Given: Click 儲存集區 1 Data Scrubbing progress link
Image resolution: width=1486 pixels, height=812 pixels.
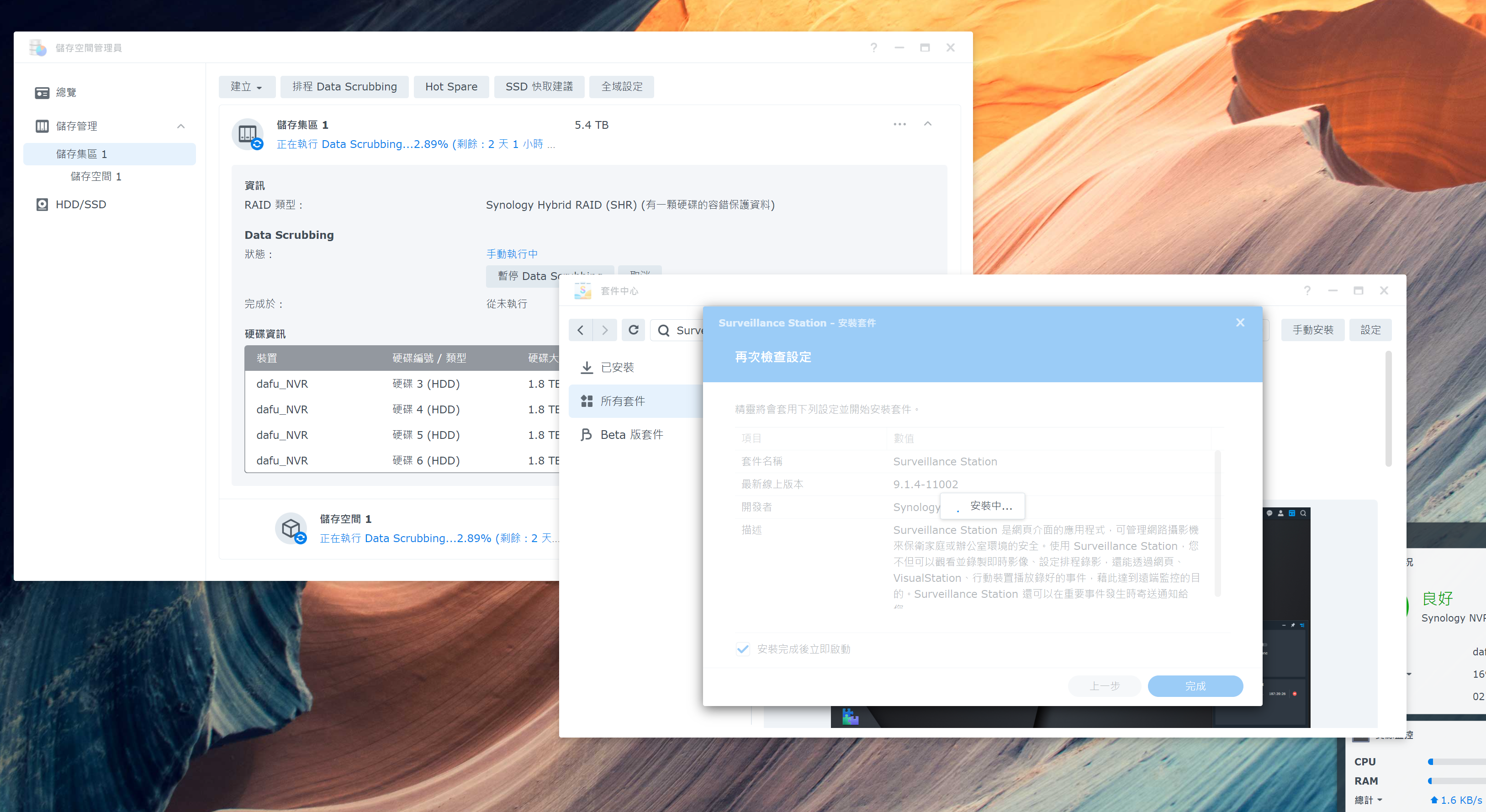Looking at the screenshot, I should click(415, 144).
